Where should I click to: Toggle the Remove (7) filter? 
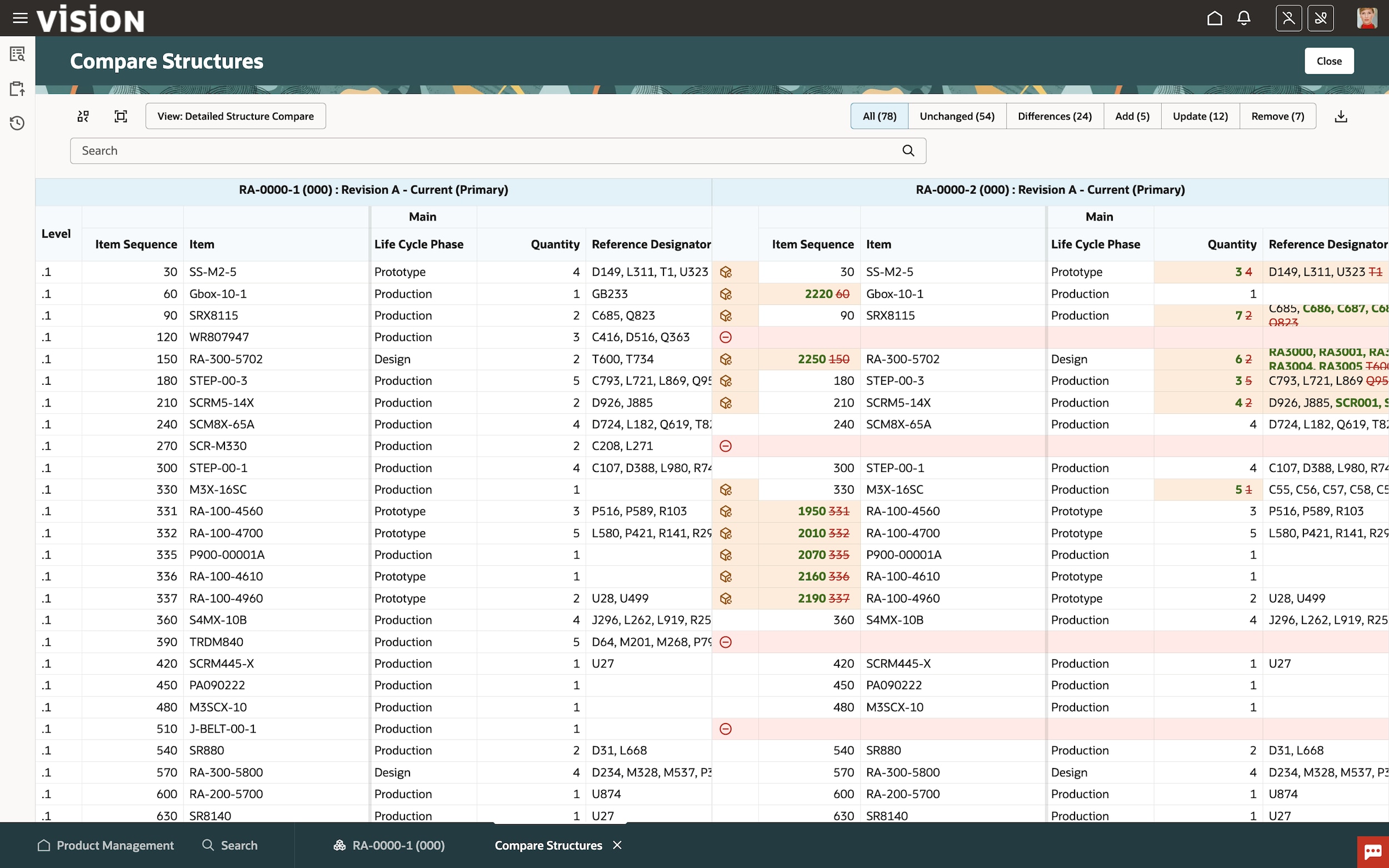1277,117
